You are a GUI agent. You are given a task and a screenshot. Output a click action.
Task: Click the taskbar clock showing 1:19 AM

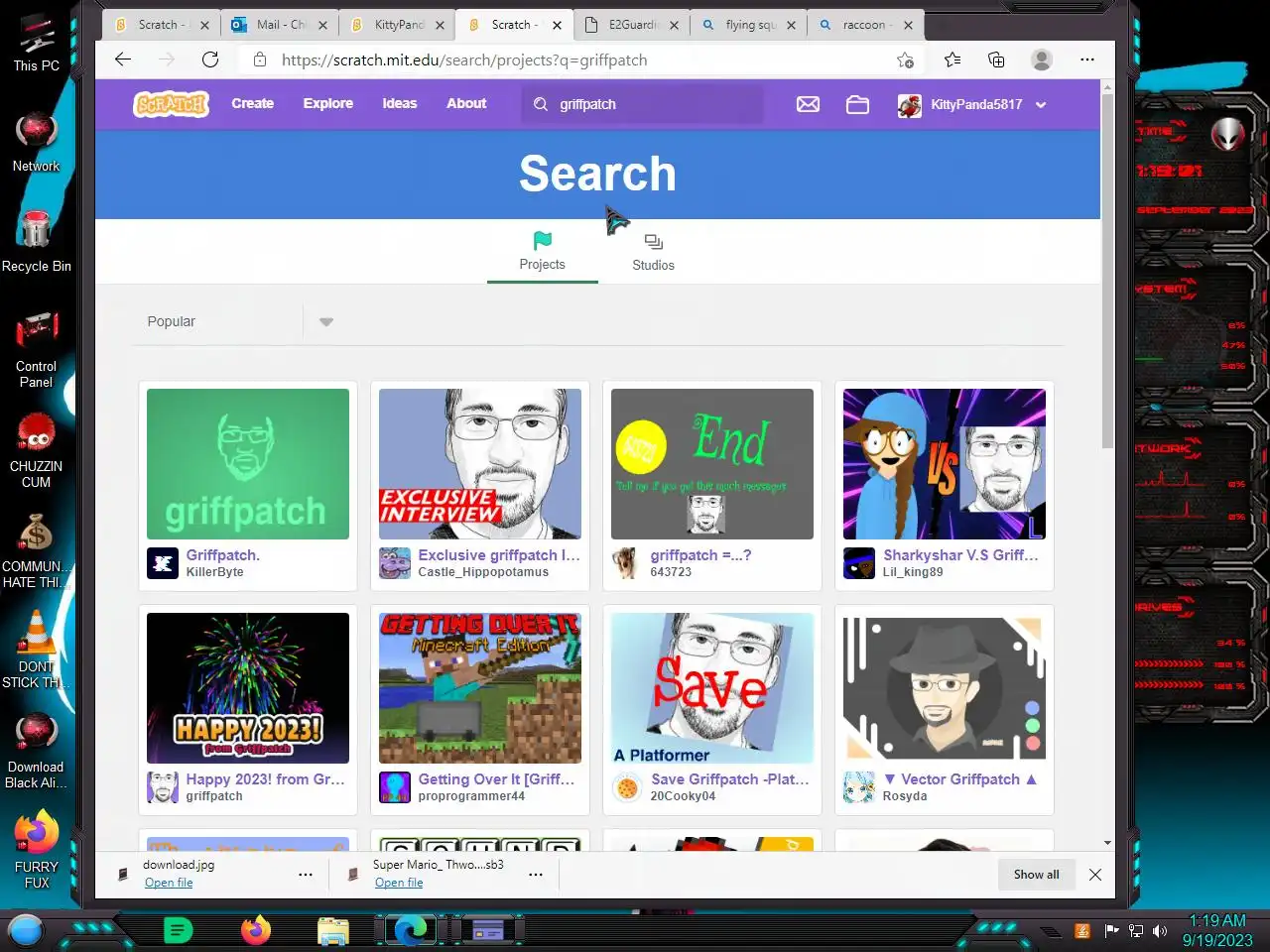(1217, 930)
